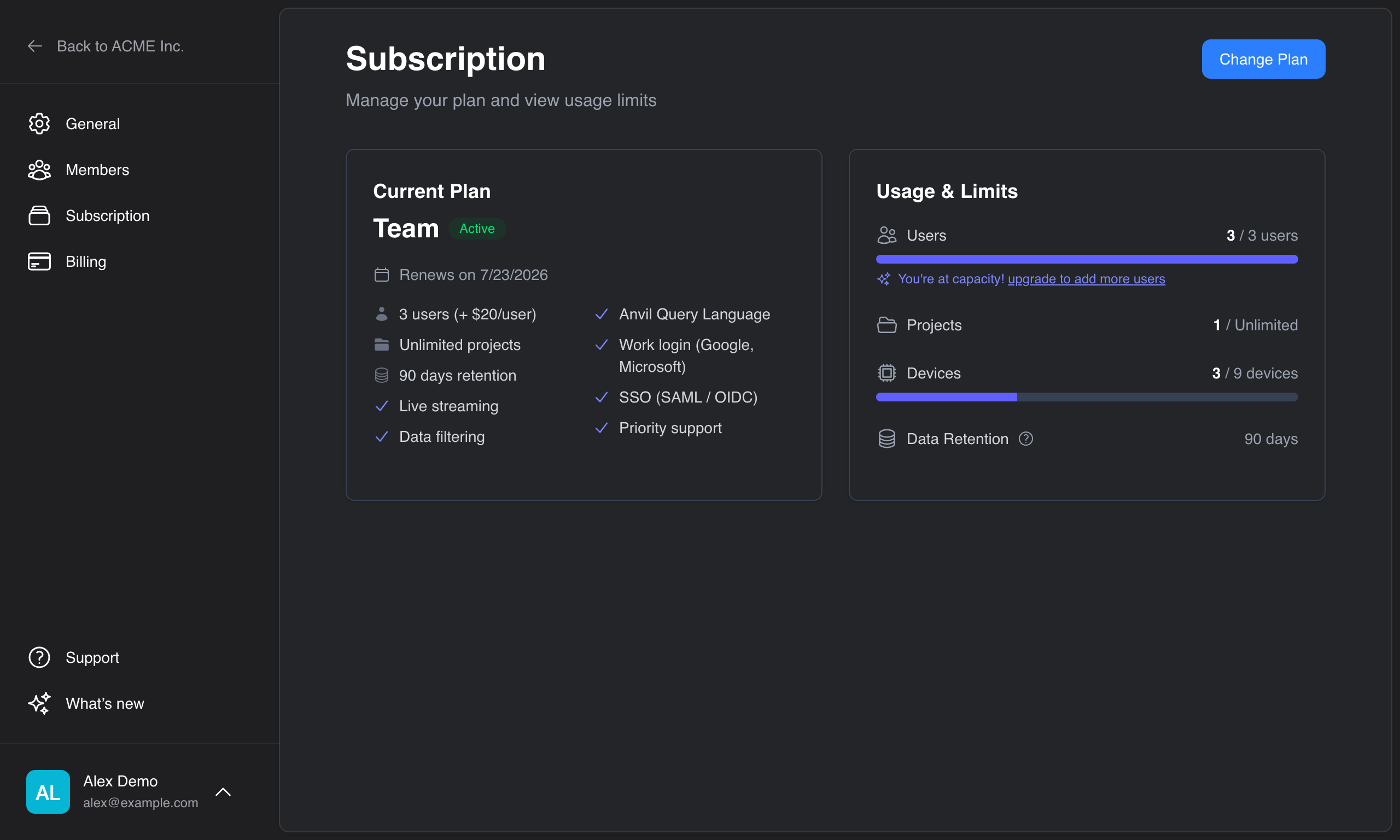Viewport: 1400px width, 840px height.
Task: Click the Usage & Limits heading
Action: [x=947, y=191]
